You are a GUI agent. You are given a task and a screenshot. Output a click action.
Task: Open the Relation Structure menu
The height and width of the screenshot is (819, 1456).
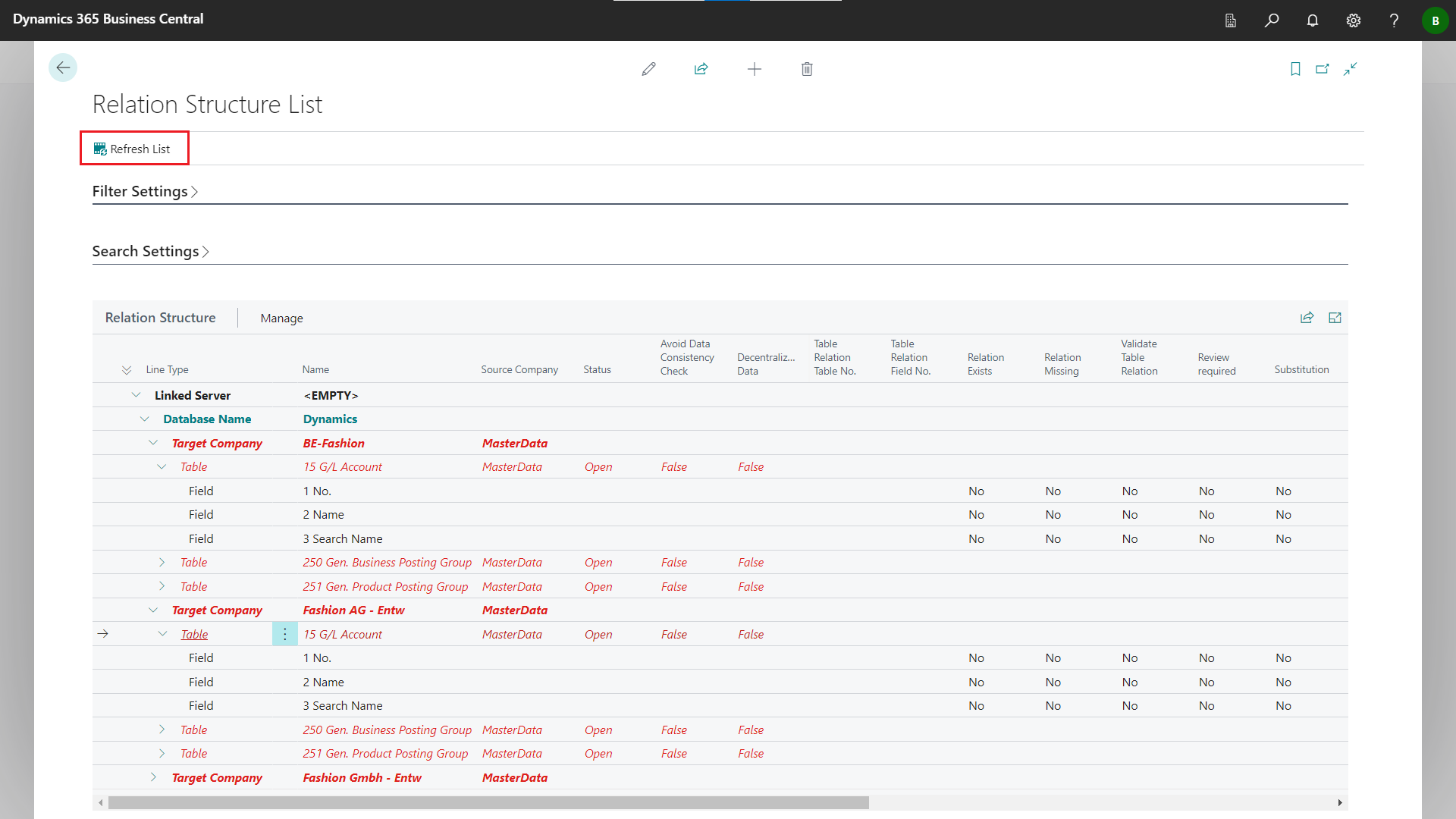[160, 318]
